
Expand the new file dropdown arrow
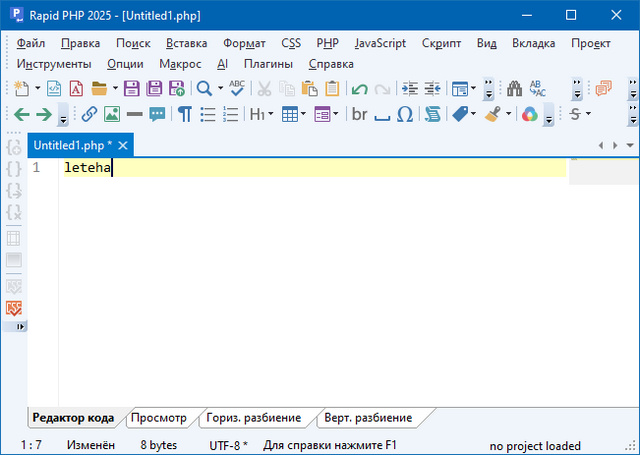click(37, 88)
